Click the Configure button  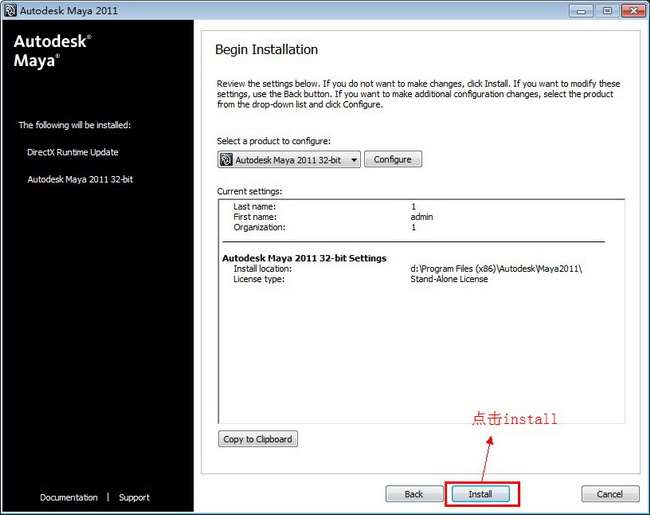tap(393, 159)
